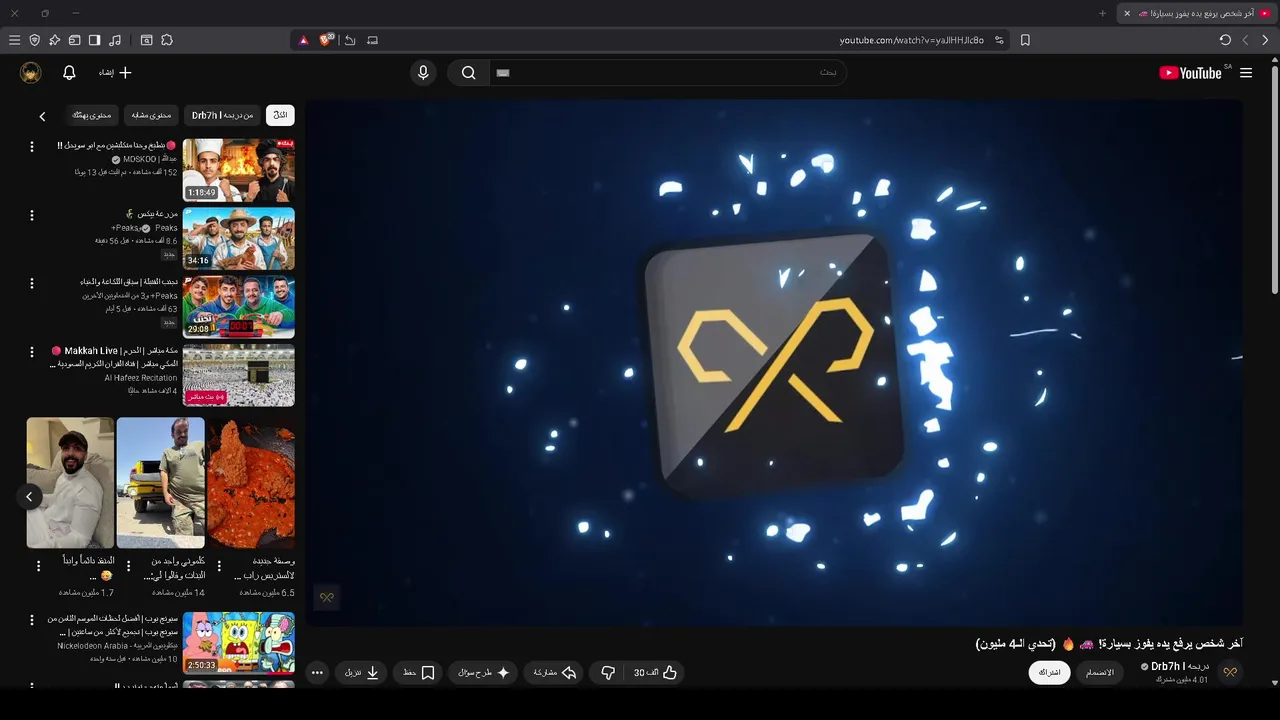Open the browser main hamburger menu

[14, 40]
